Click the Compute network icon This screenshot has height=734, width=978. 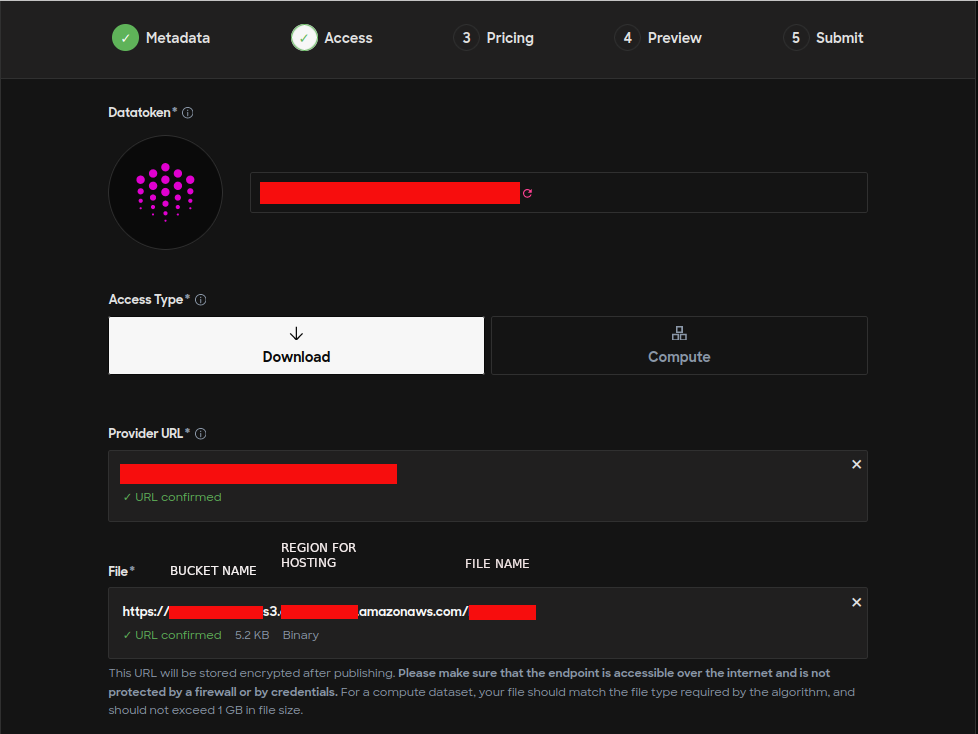pos(679,334)
